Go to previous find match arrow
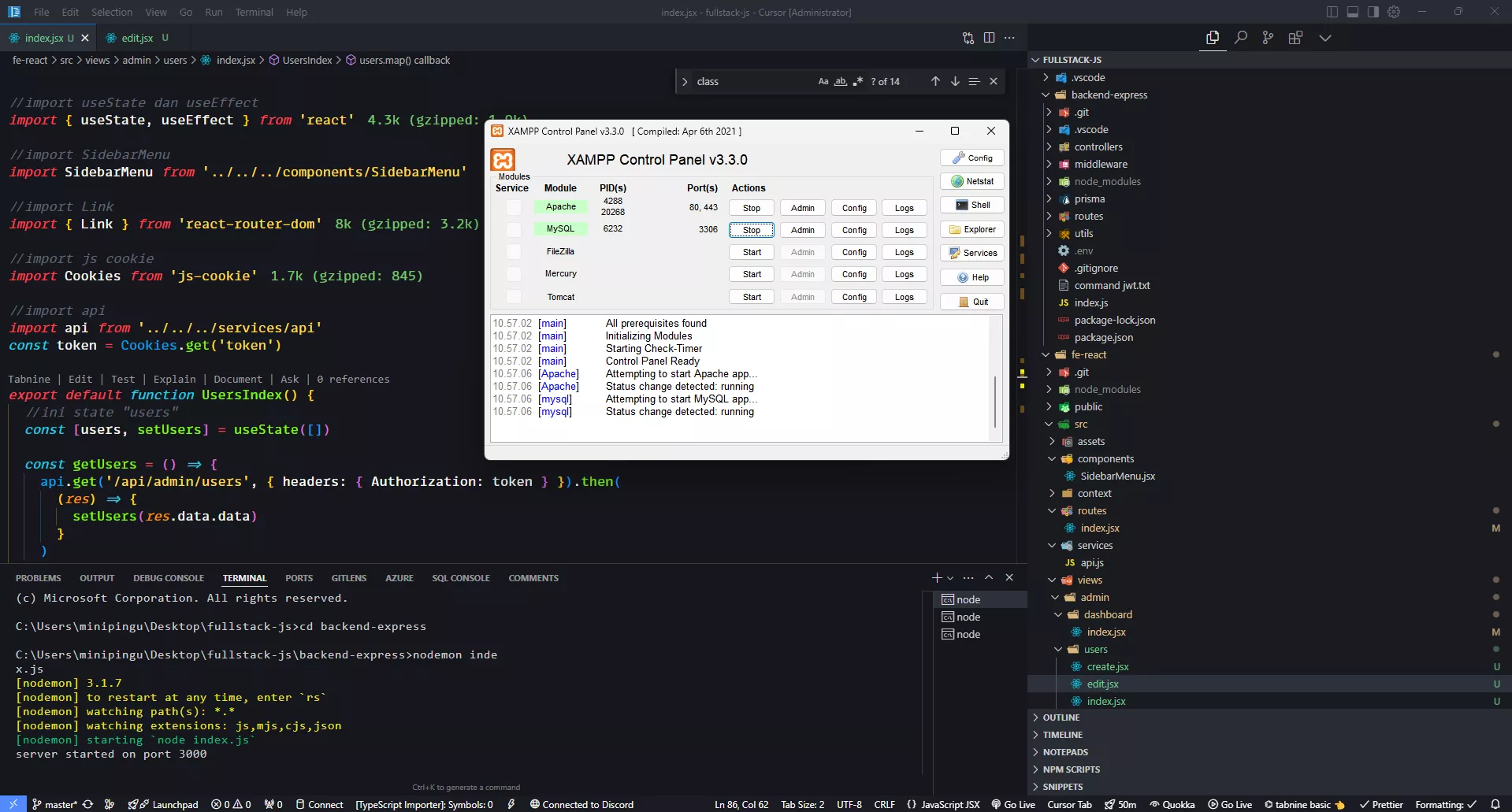 click(x=935, y=81)
